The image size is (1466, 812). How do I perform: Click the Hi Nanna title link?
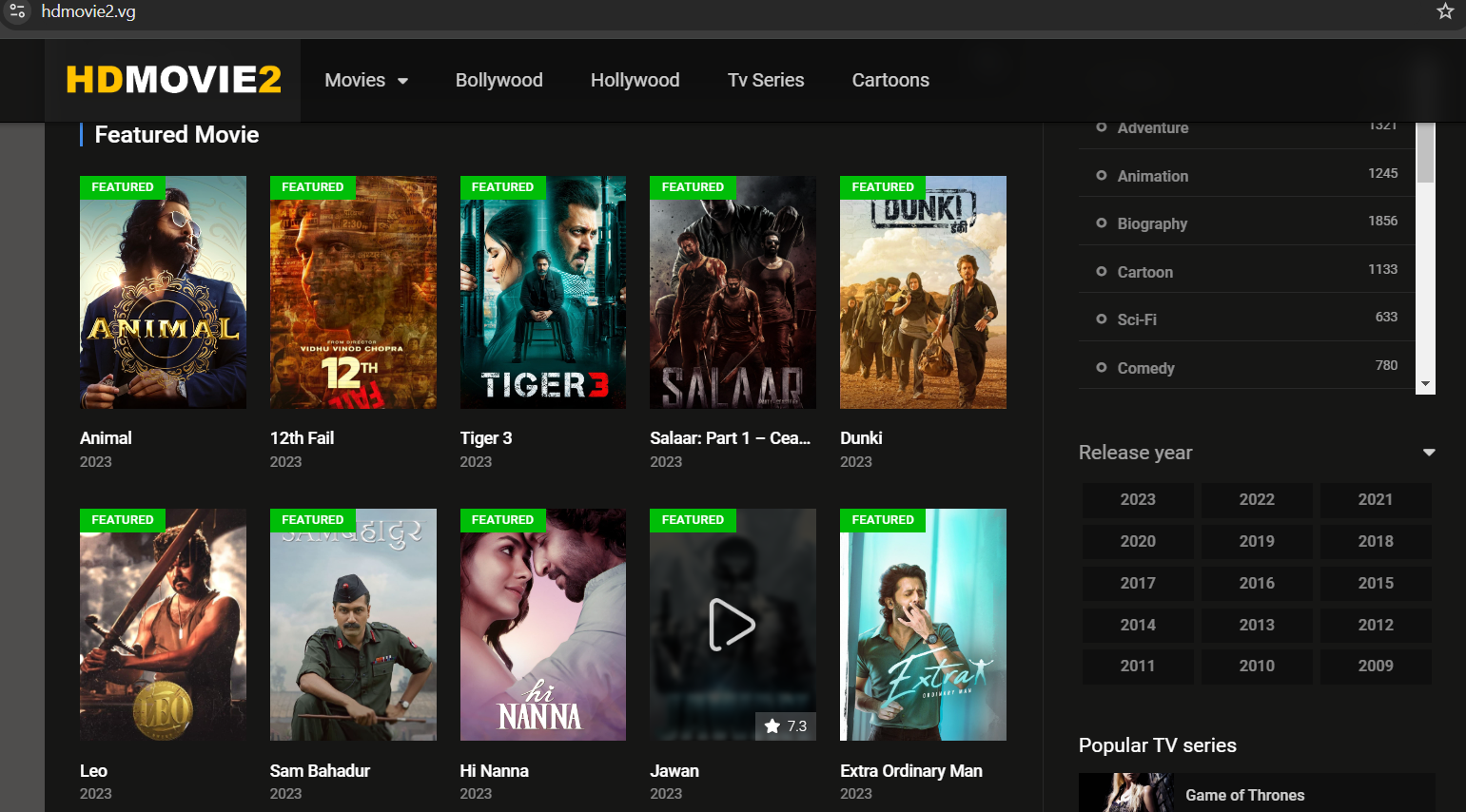point(495,771)
